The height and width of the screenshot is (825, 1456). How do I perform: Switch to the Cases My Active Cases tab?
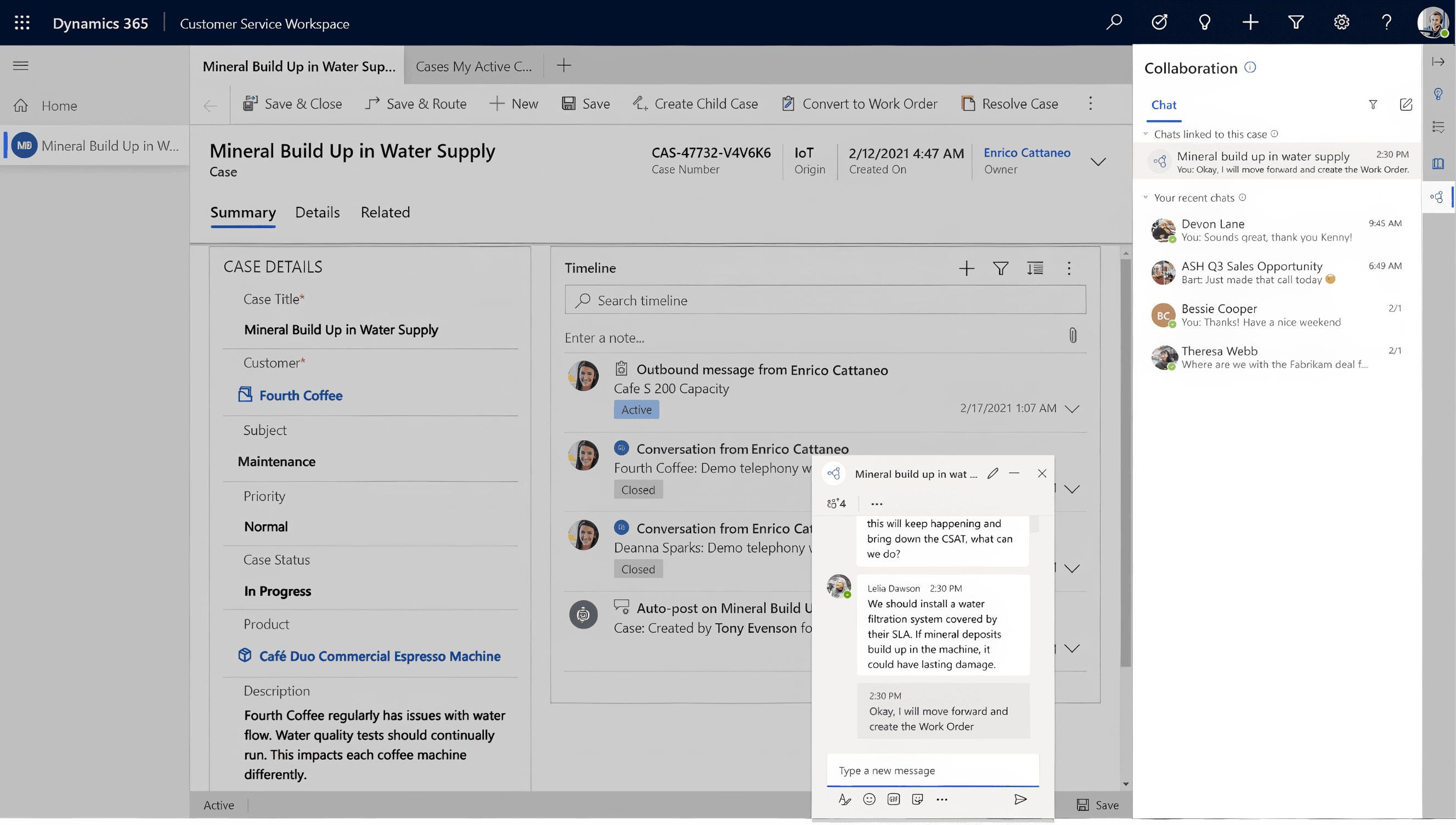coord(473,66)
